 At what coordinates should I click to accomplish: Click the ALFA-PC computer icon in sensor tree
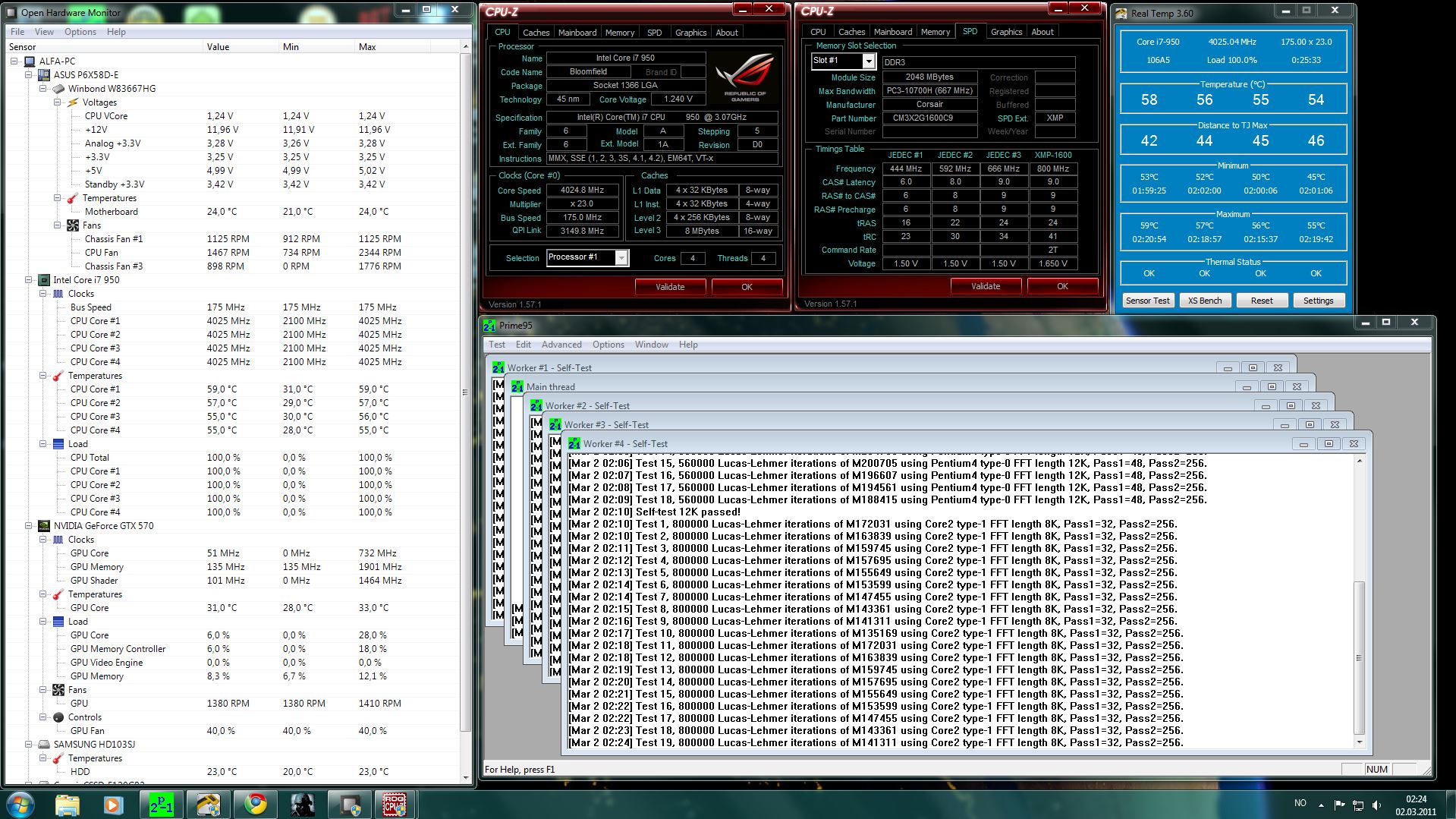coord(30,61)
